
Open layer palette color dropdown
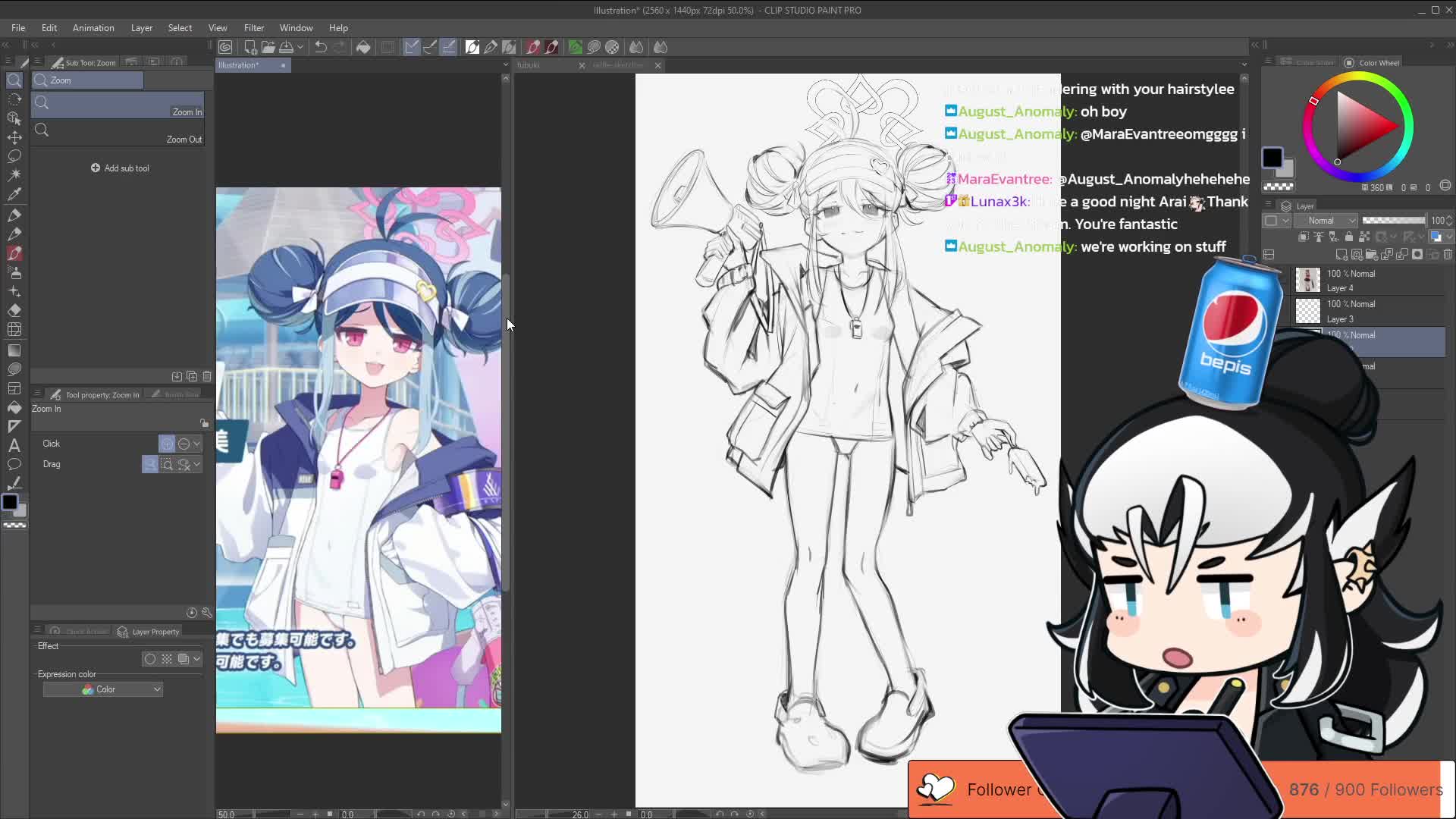pos(1276,221)
